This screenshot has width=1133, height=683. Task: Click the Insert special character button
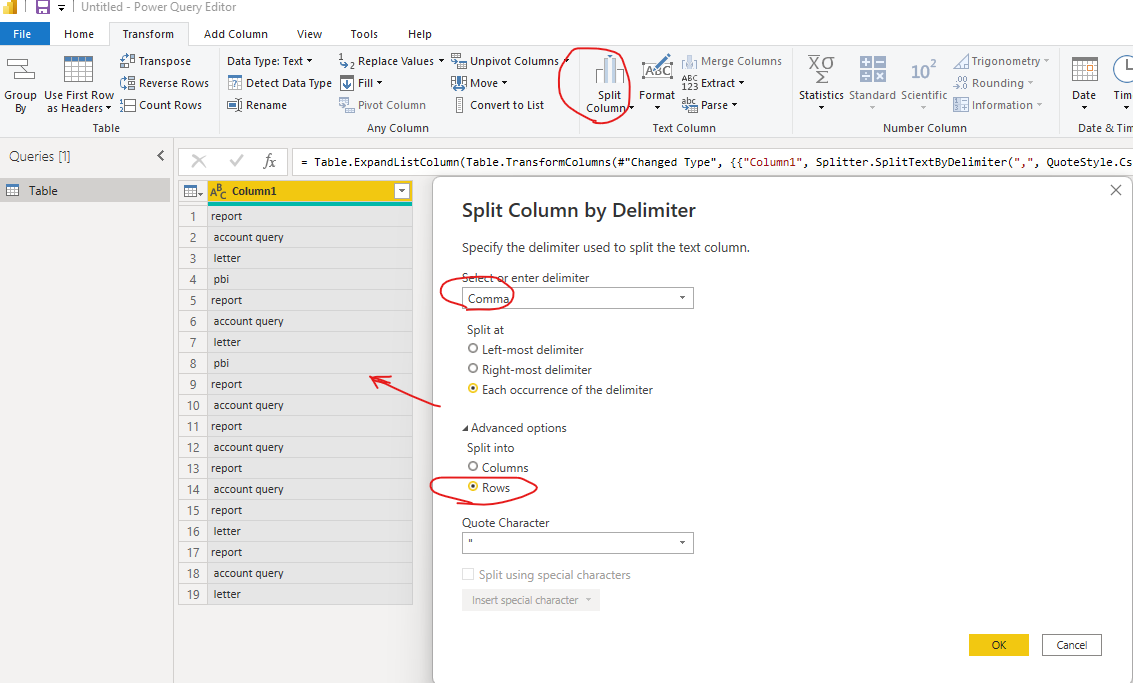point(531,600)
